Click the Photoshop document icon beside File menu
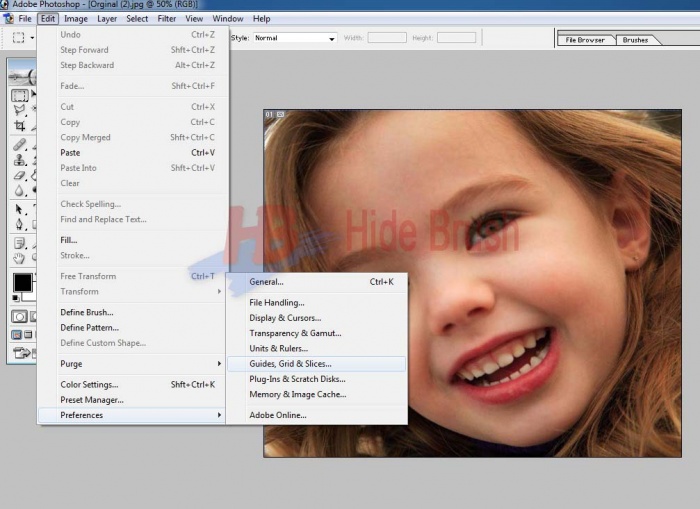The width and height of the screenshot is (700, 509). tap(8, 19)
